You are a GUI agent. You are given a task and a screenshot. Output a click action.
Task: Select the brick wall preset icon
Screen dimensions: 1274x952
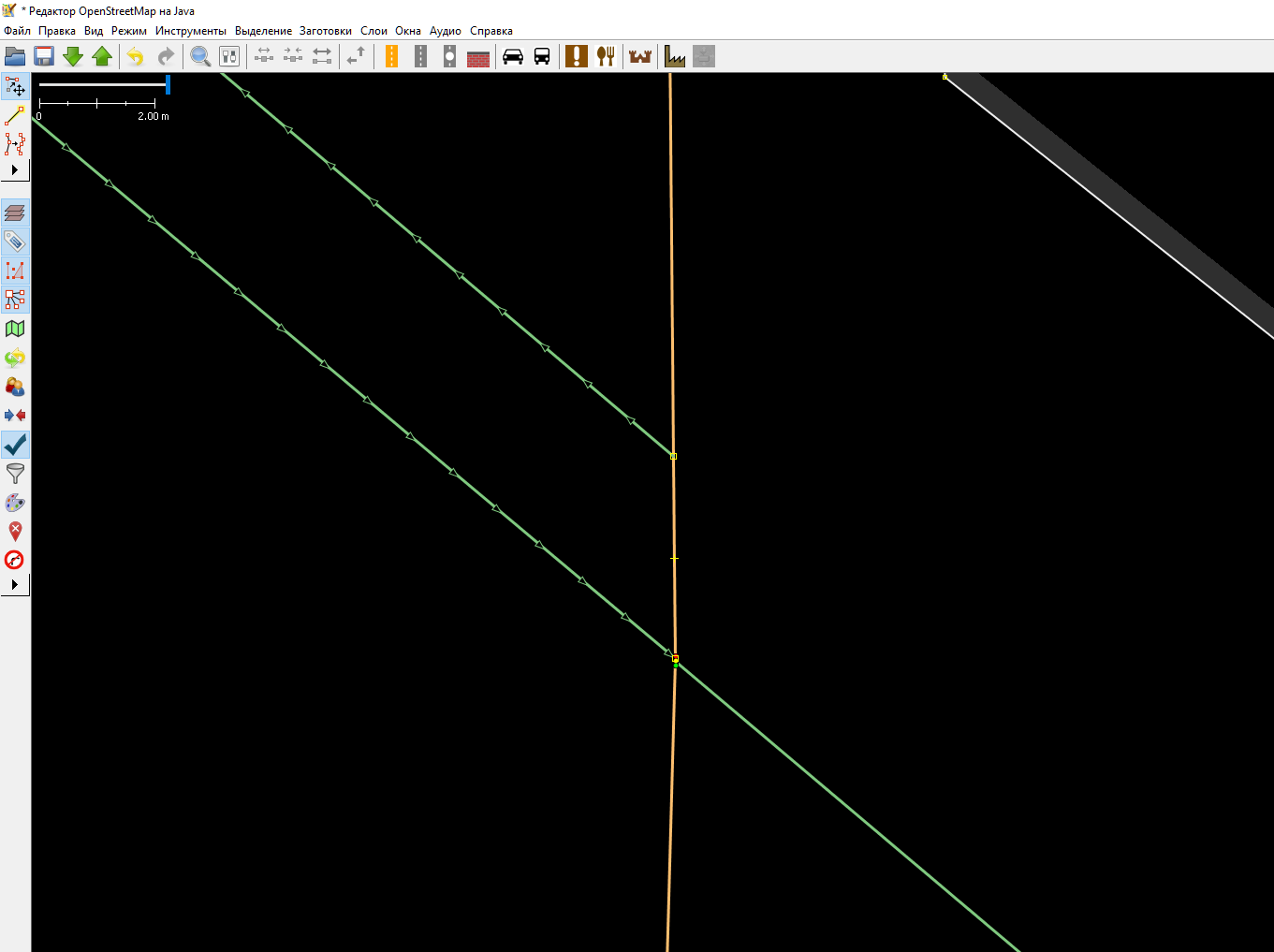pyautogui.click(x=478, y=56)
